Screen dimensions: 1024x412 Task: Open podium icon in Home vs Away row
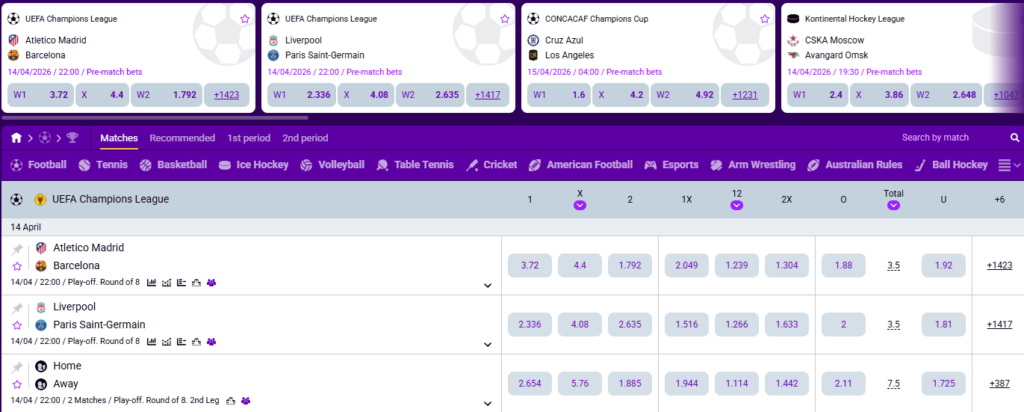point(231,400)
